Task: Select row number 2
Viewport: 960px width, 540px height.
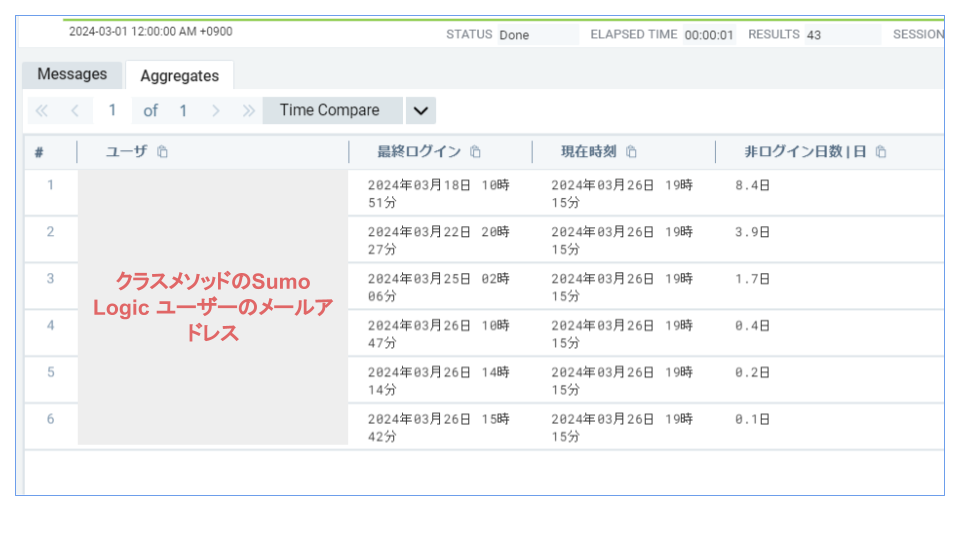Action: (x=50, y=231)
